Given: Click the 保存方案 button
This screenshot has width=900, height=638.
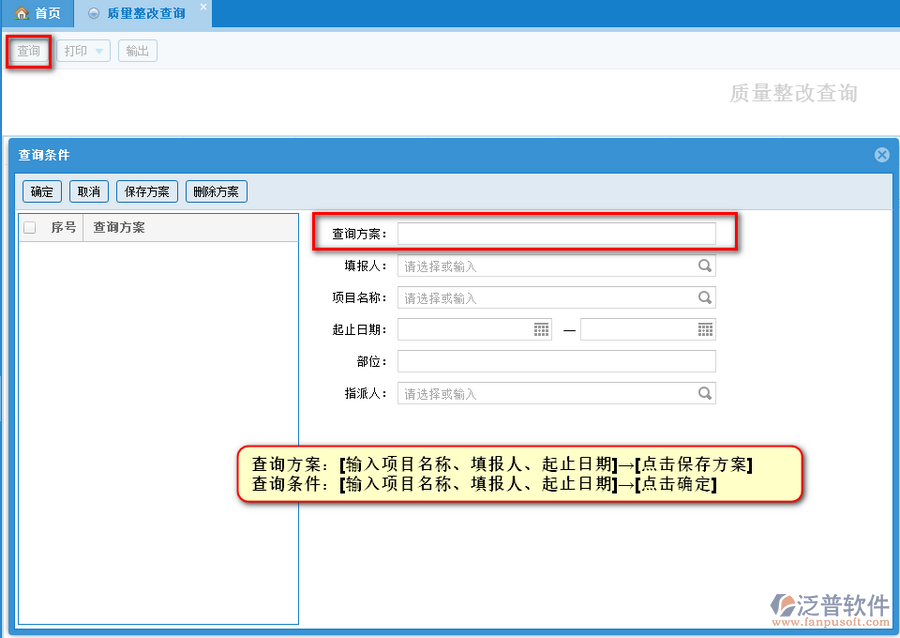Looking at the screenshot, I should (147, 192).
